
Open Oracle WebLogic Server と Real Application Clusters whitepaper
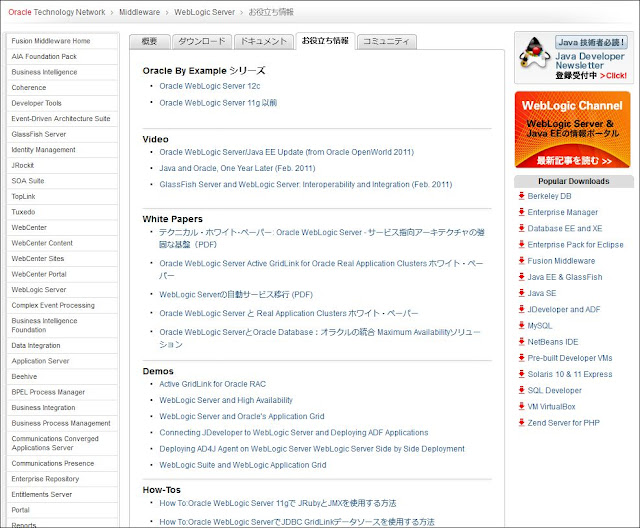(289, 313)
